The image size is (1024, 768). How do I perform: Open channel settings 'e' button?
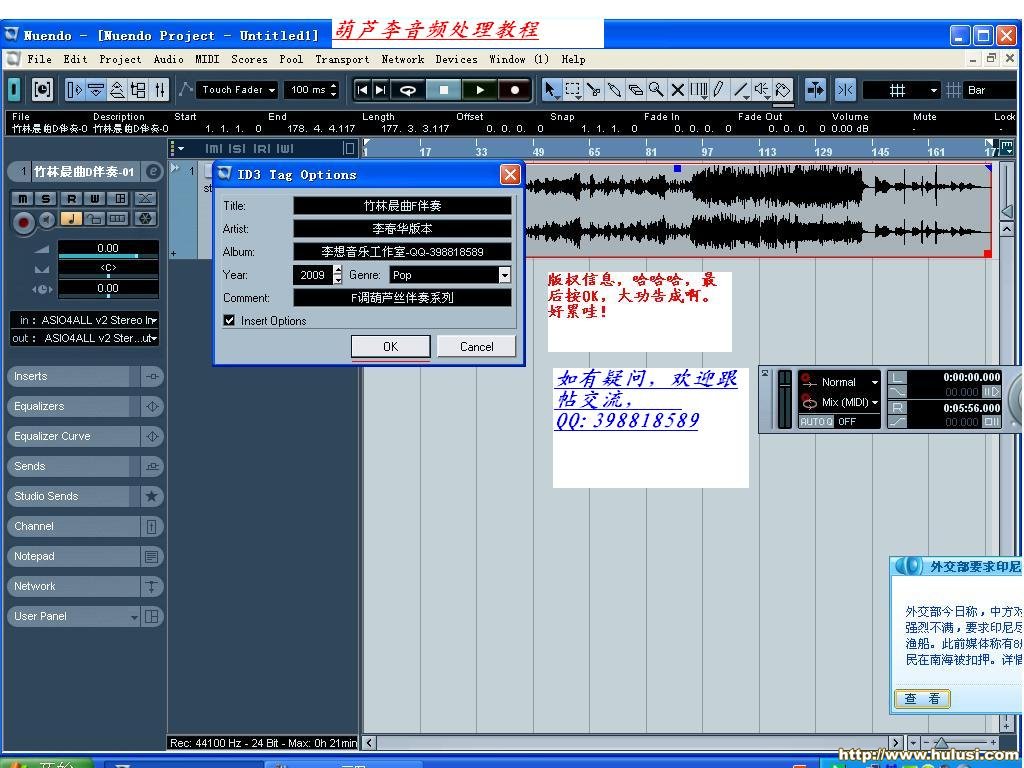coord(153,172)
